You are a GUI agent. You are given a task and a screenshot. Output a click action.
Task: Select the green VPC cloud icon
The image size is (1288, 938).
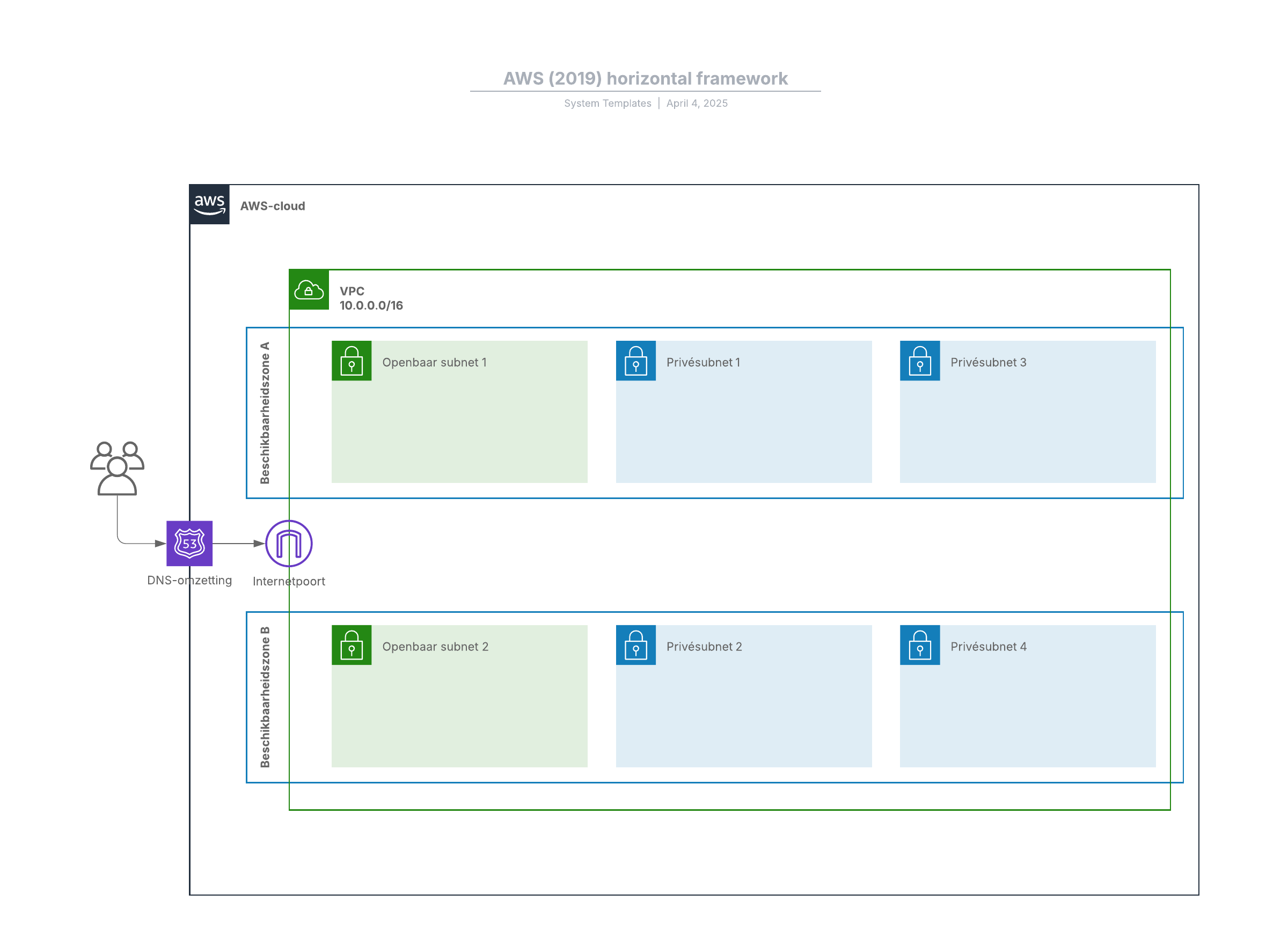309,290
